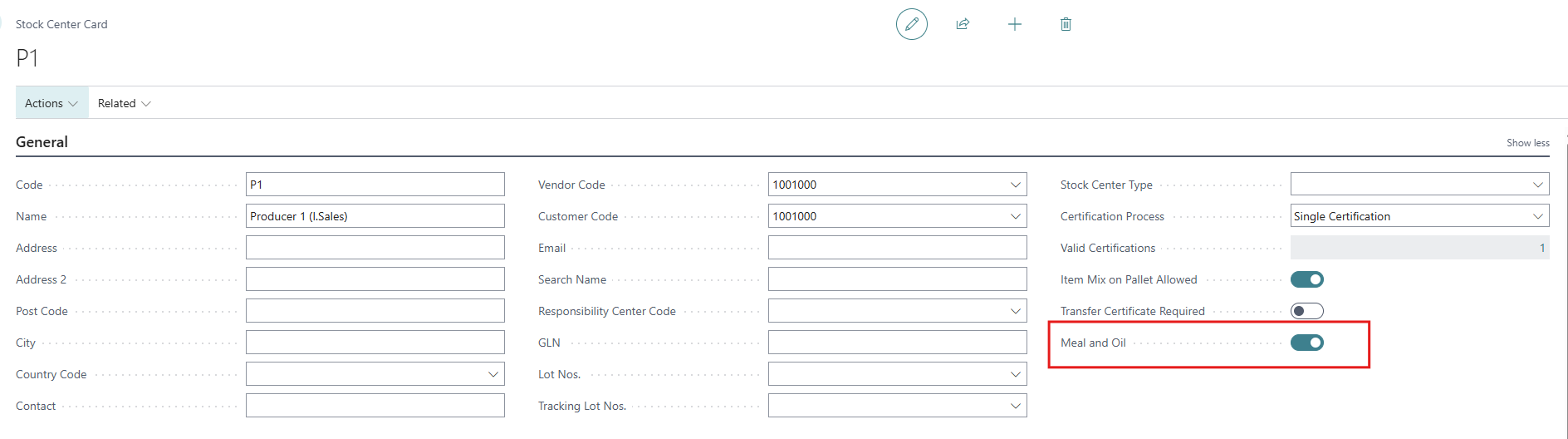Click the Item Mix on Pallet Allowed label
Viewport: 1568px width, 439px height.
(x=1129, y=279)
